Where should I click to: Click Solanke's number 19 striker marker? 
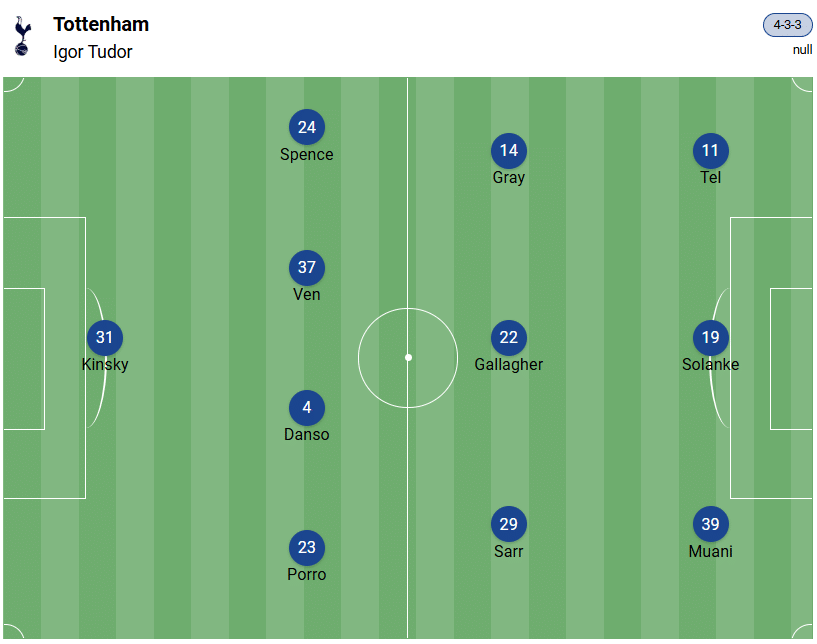click(x=711, y=338)
